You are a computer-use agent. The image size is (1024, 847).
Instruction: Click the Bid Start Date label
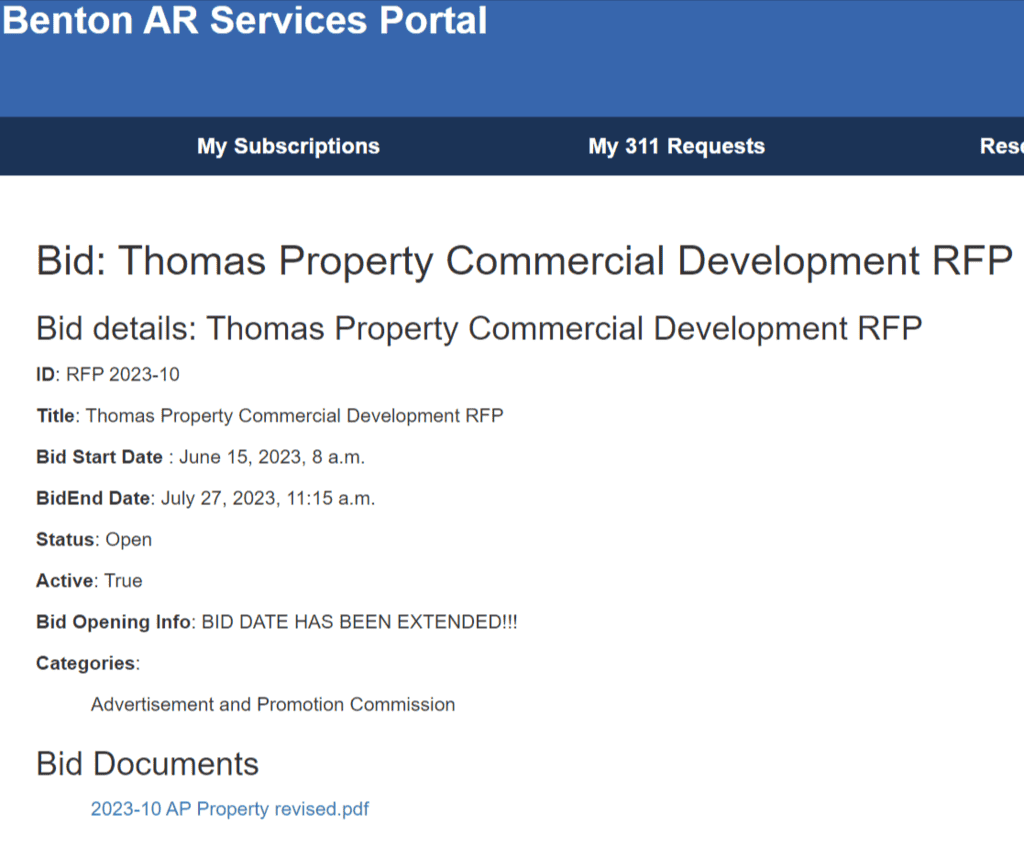[99, 457]
